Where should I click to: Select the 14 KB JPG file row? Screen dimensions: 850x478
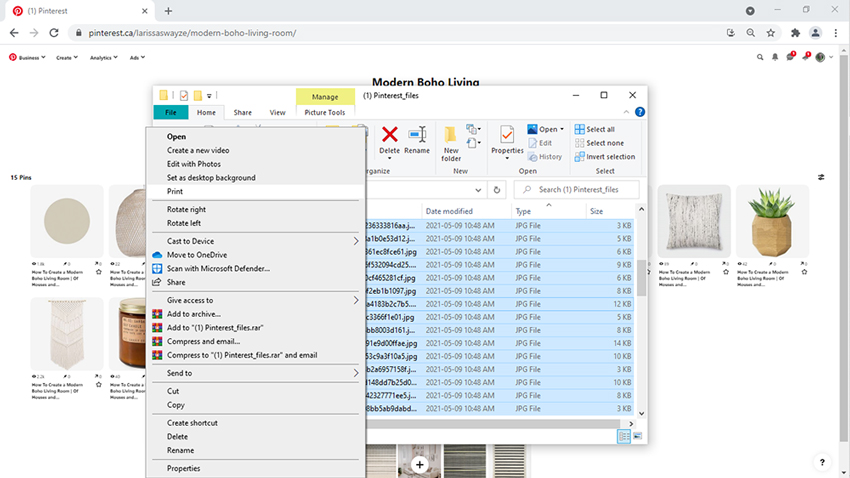tap(499, 343)
